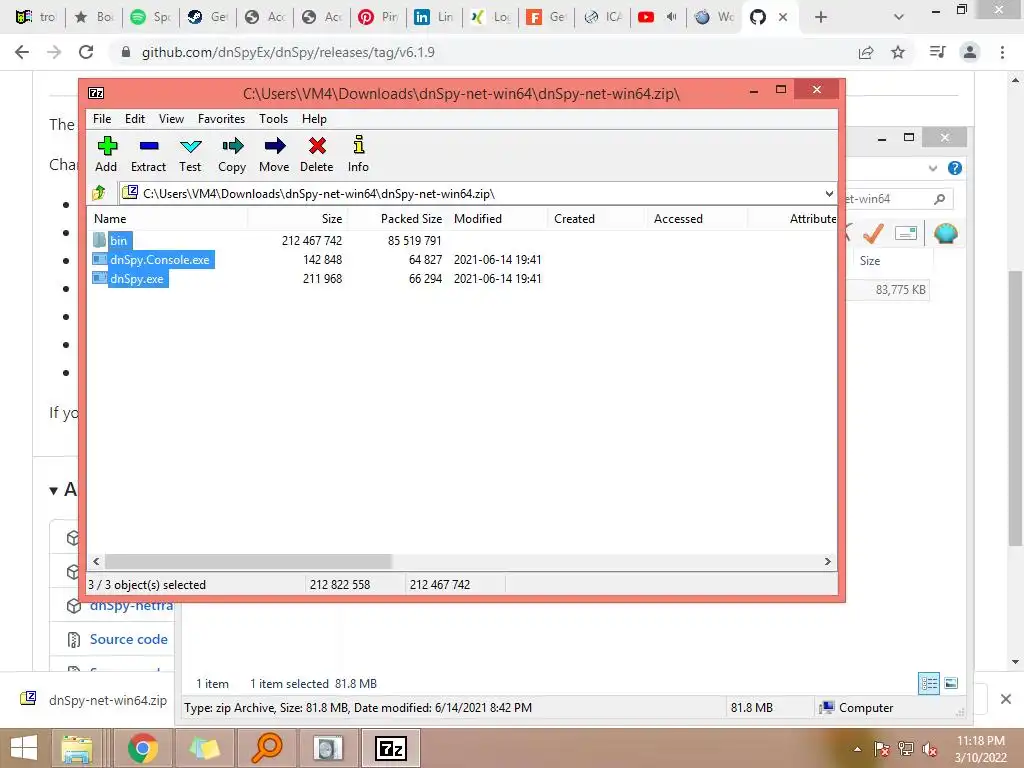The width and height of the screenshot is (1024, 768).
Task: Click the share page icon in address bar
Action: pos(866,52)
